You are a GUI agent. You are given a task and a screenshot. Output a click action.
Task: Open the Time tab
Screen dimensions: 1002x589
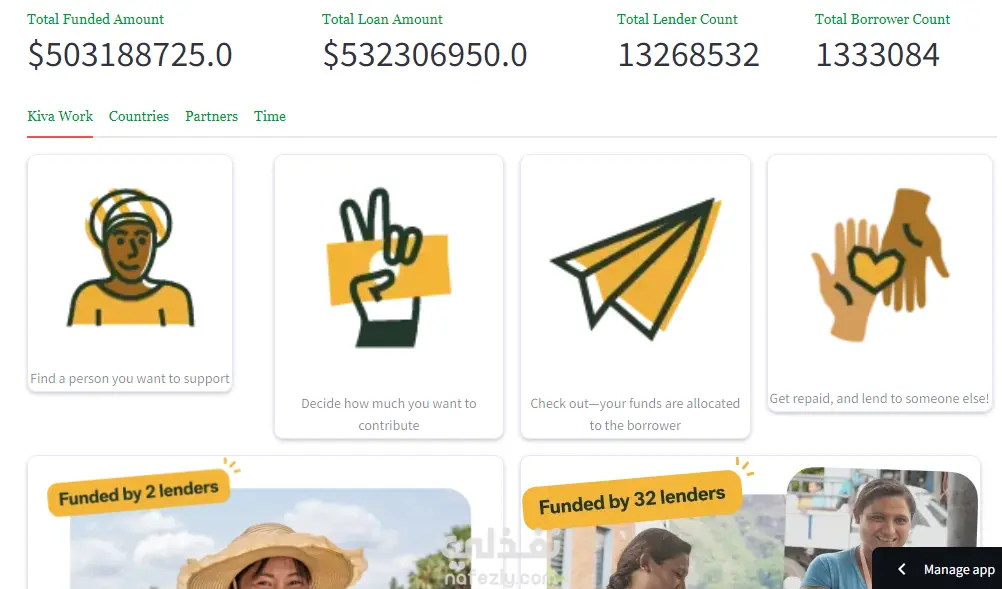click(270, 116)
